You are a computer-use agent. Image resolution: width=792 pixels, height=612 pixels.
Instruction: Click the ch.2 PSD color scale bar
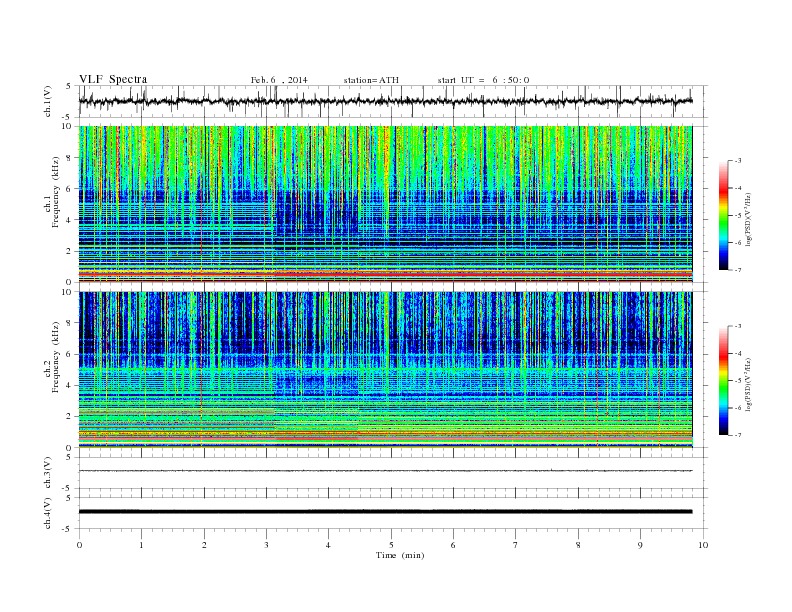pos(723,380)
